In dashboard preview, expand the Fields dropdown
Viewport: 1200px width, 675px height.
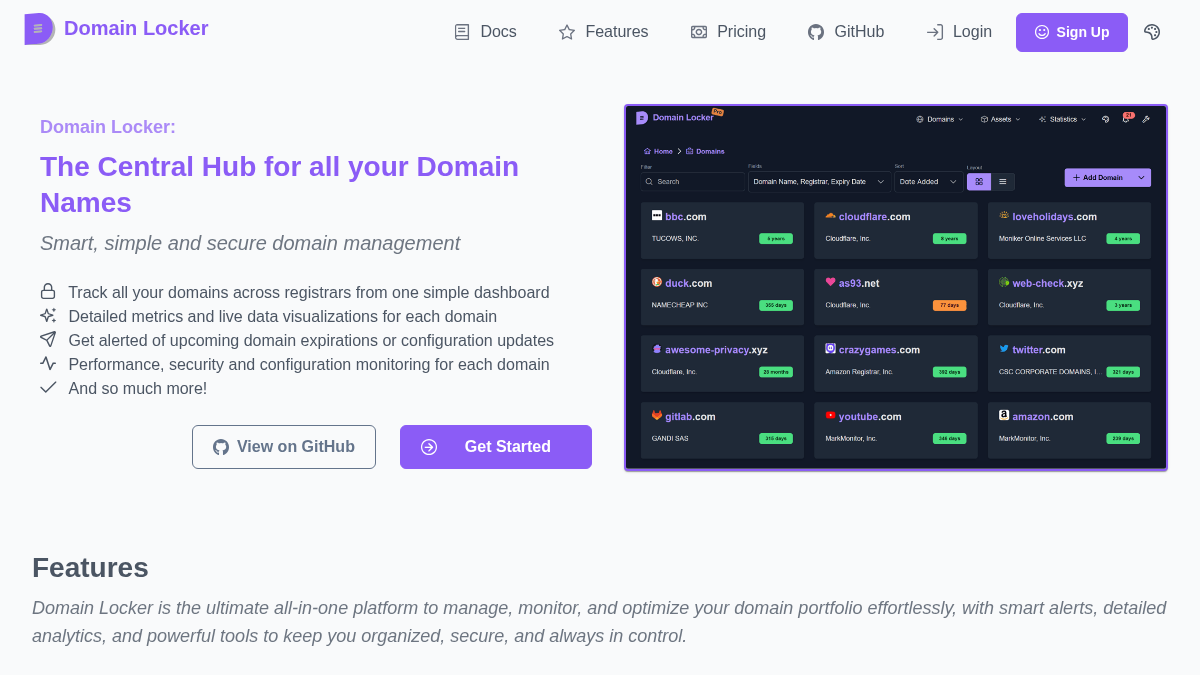[x=820, y=182]
